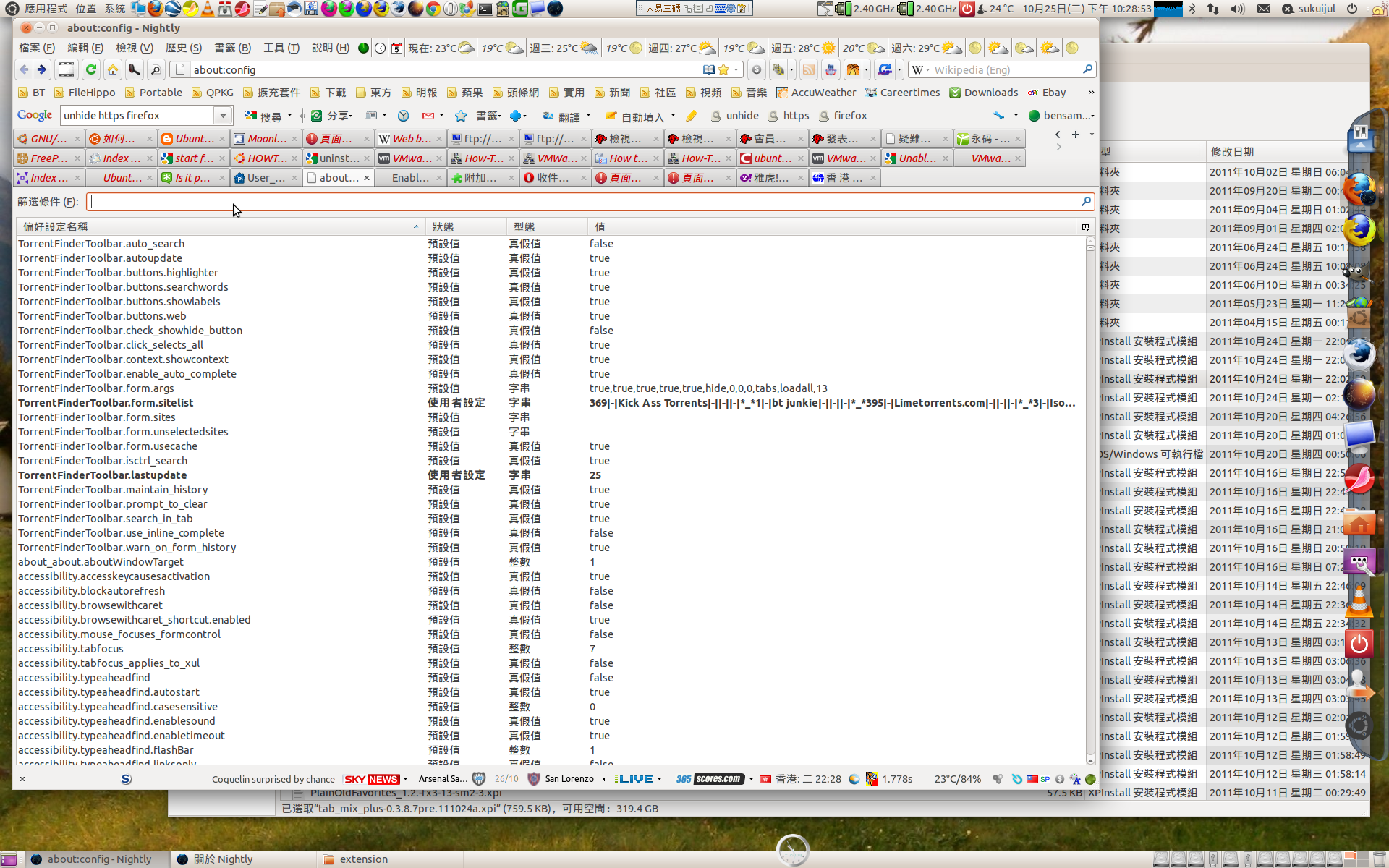Screen dimensions: 1389x868
Task: Open new tab with plus button
Action: pyautogui.click(x=1076, y=135)
